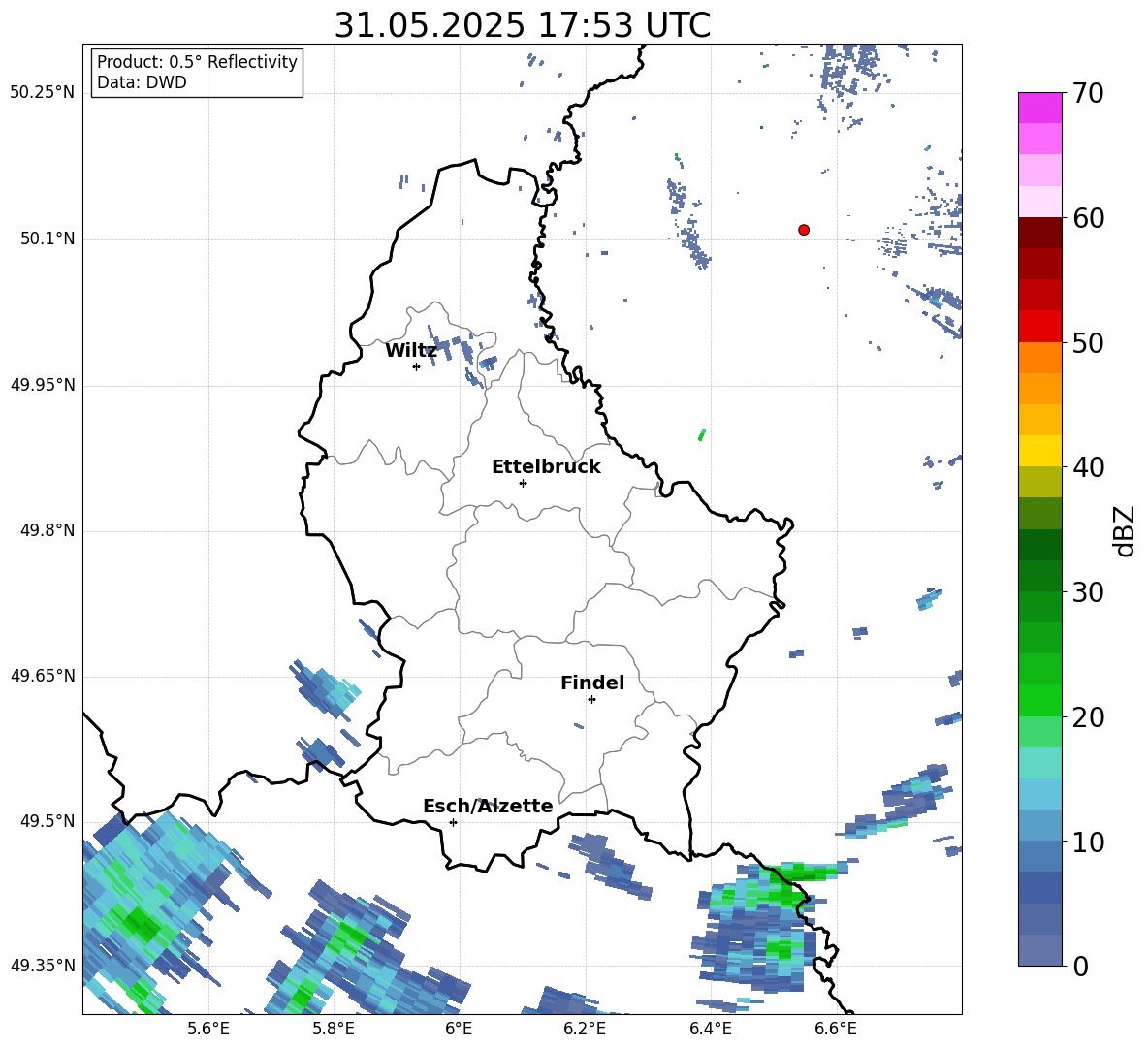Click the title 31.05.2025 17:53 UTC
Viewport: 1148px width, 1048px height.
point(522,25)
